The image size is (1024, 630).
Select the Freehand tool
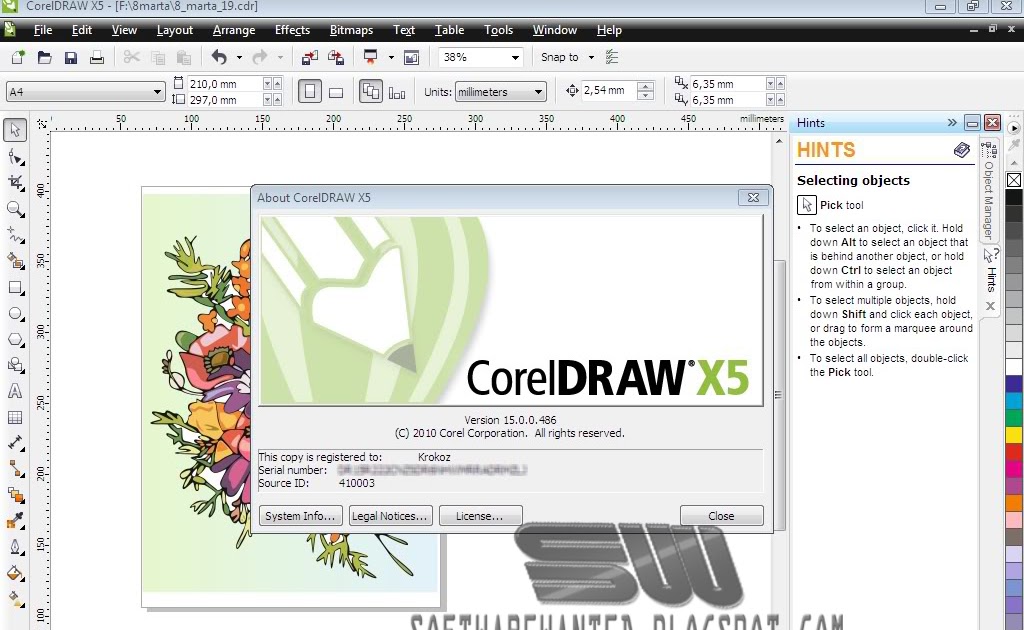pos(15,235)
